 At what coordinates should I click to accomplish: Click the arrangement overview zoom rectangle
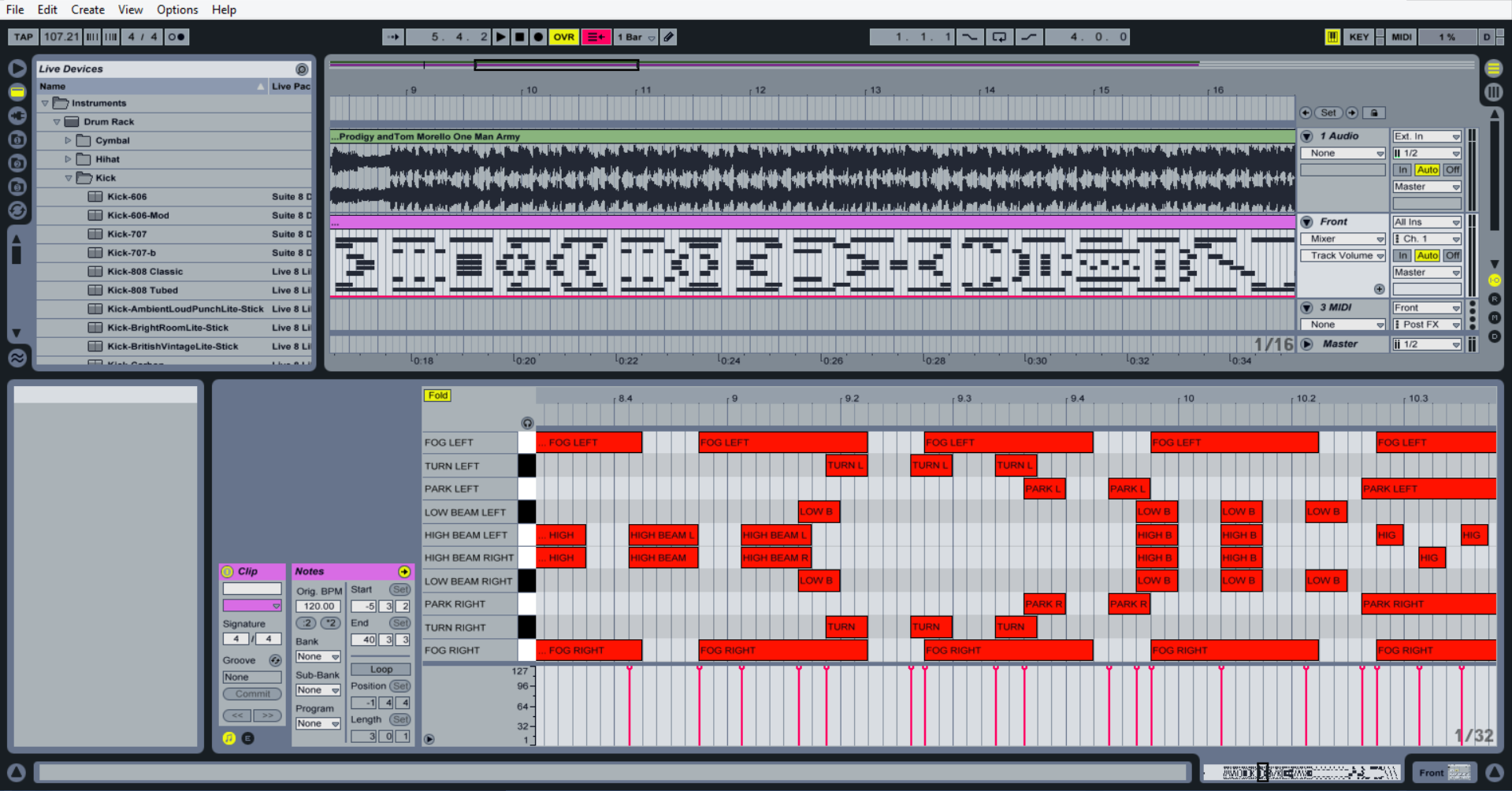coord(556,65)
